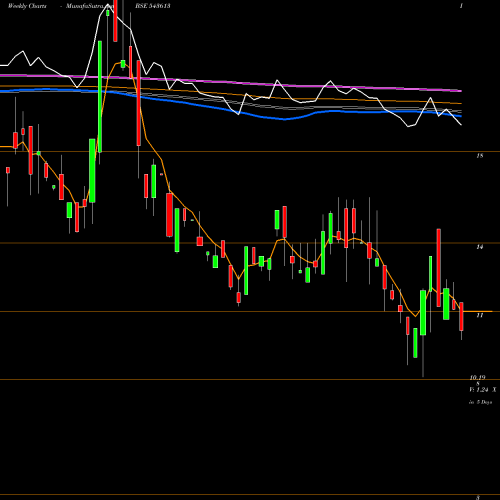Image resolution: width=500 pixels, height=500 pixels.
Task: Click the 'in 5 Days' text
Action: pyautogui.click(x=481, y=402)
